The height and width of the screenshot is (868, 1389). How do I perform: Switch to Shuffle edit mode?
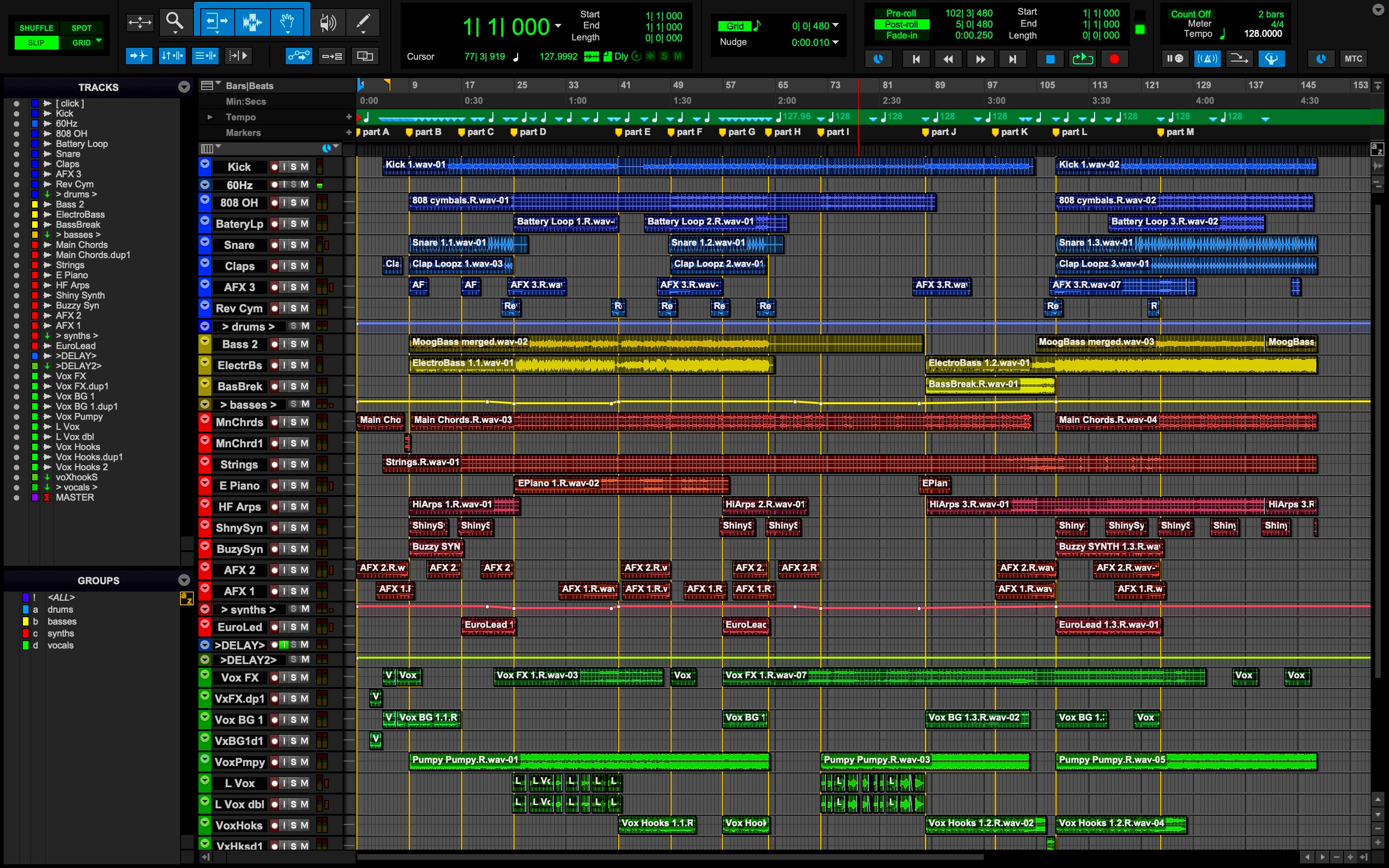(x=36, y=28)
